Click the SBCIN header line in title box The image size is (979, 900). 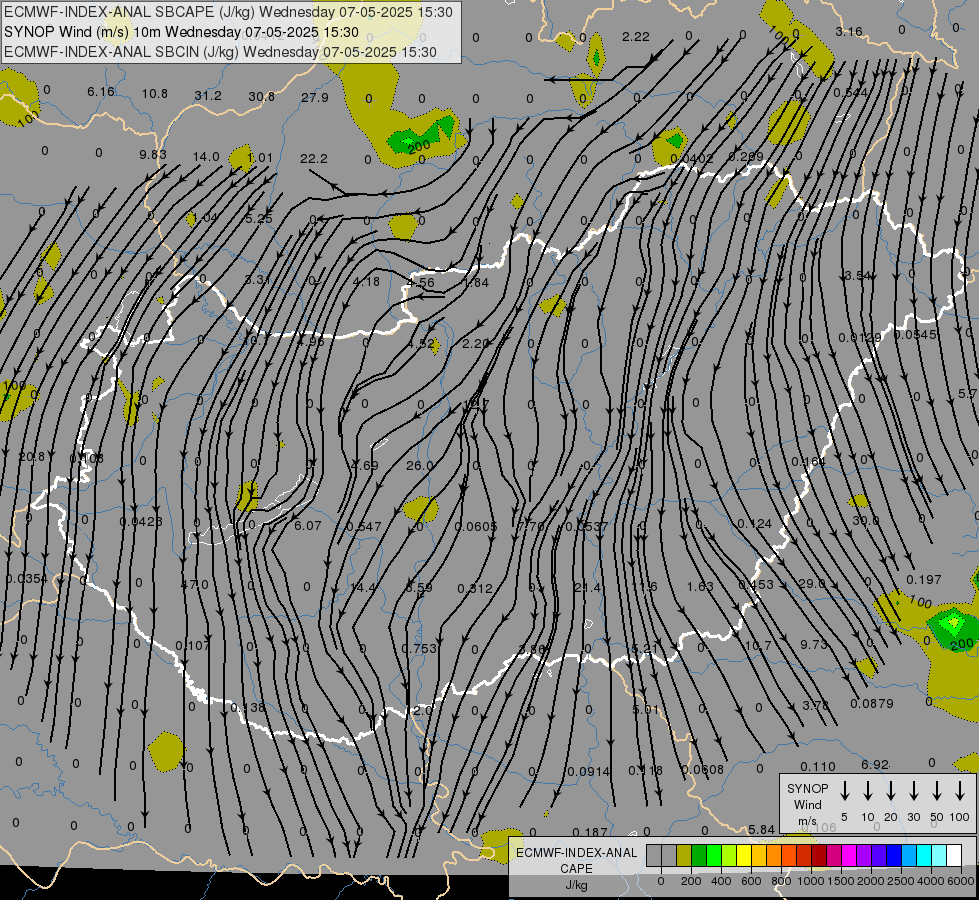220,52
